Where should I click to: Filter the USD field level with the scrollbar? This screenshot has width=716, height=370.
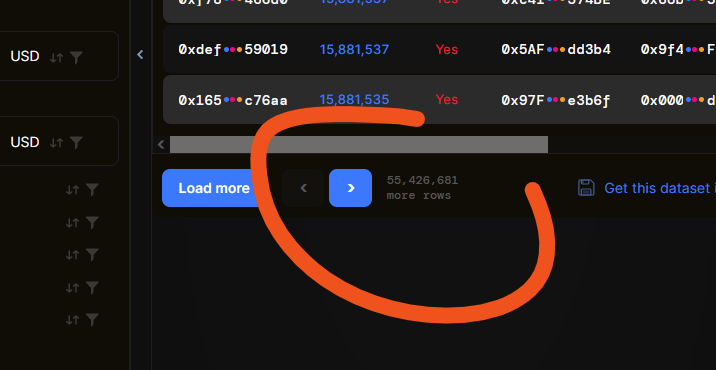pos(76,143)
